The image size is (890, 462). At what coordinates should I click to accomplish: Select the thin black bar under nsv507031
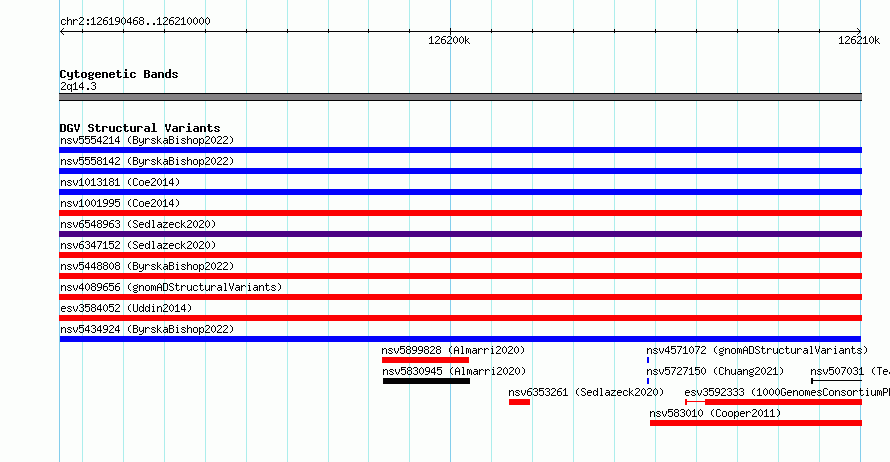click(837, 381)
